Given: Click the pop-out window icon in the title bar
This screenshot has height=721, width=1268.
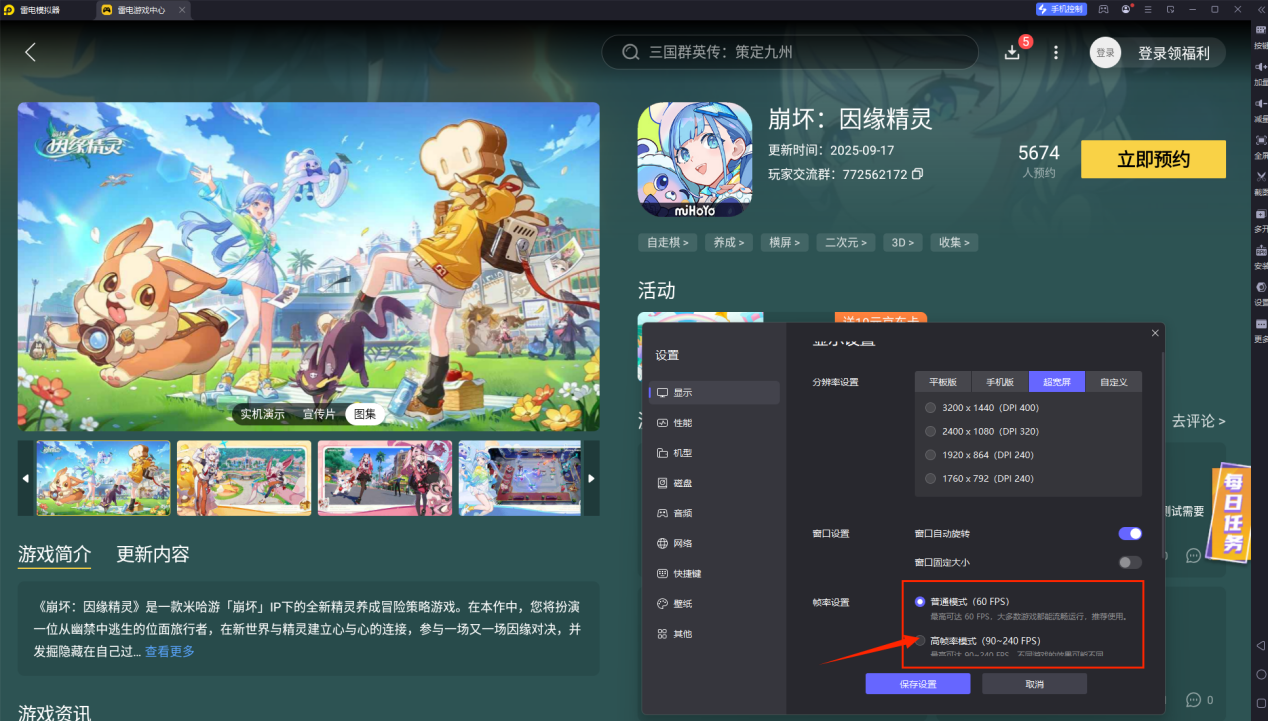Looking at the screenshot, I should click(x=1170, y=9).
